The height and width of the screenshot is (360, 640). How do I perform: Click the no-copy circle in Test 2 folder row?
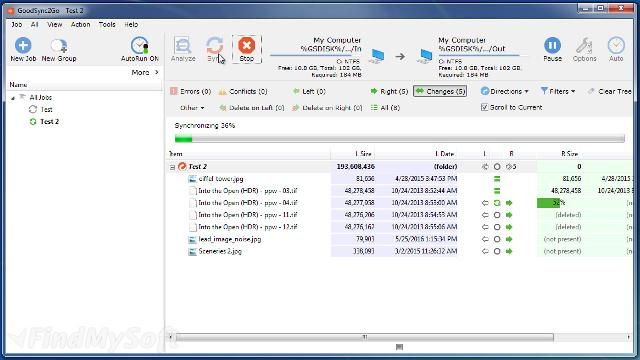[497, 167]
